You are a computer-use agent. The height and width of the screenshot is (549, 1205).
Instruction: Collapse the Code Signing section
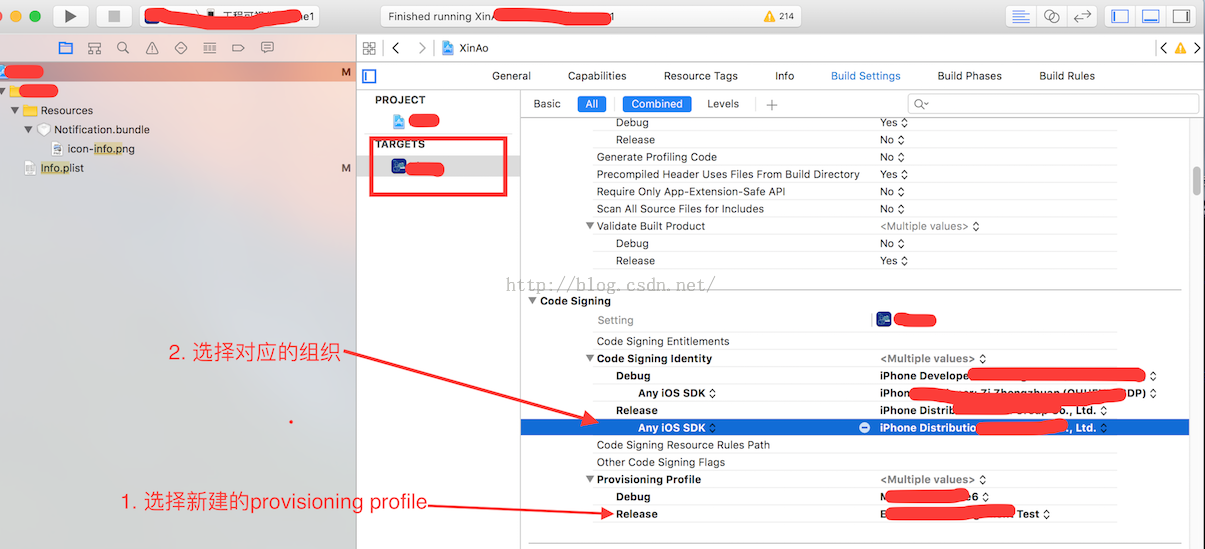532,301
